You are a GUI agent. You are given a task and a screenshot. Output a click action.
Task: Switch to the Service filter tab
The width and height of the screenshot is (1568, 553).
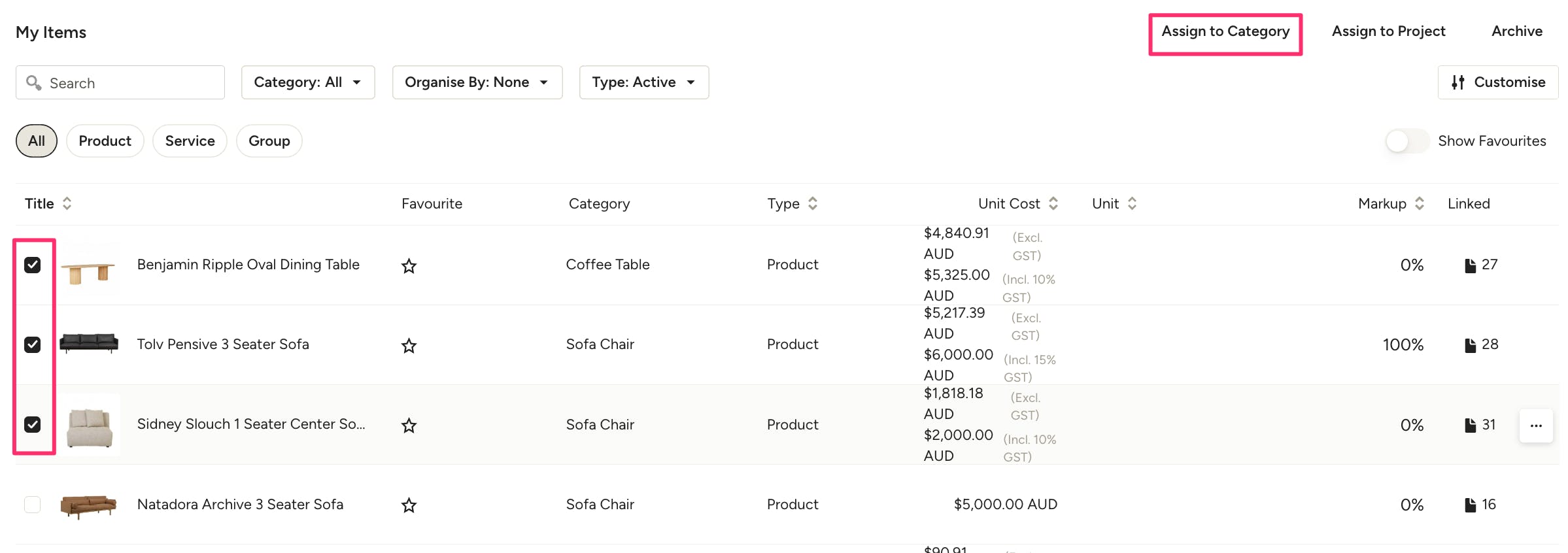pyautogui.click(x=190, y=141)
